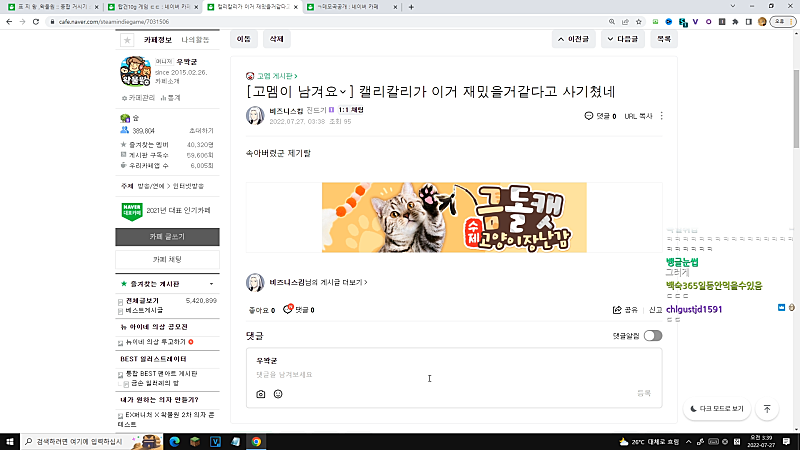Open the statistics link in sidebar
800x450 pixels.
[171, 98]
